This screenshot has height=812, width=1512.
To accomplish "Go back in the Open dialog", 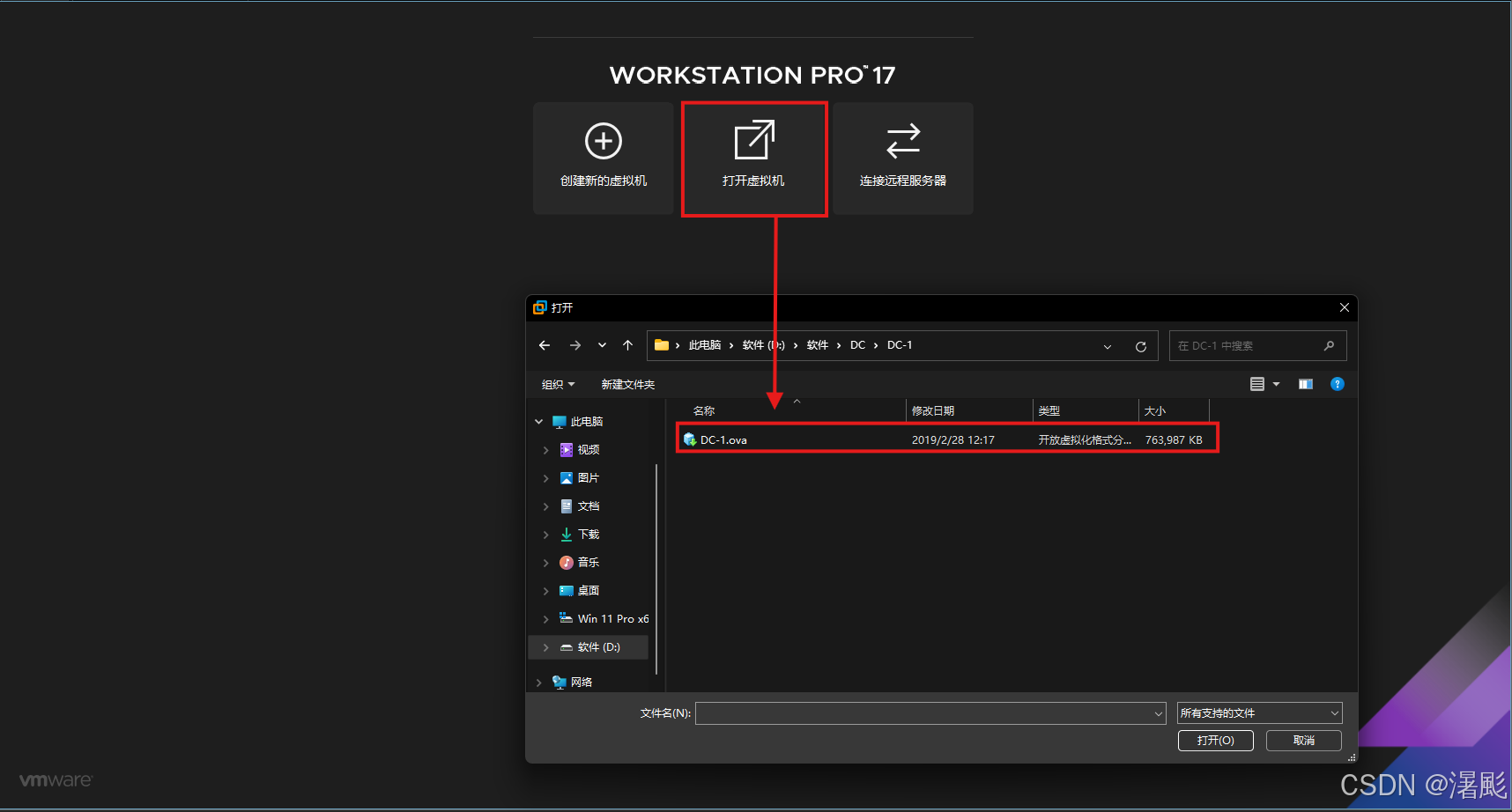I will [x=545, y=345].
